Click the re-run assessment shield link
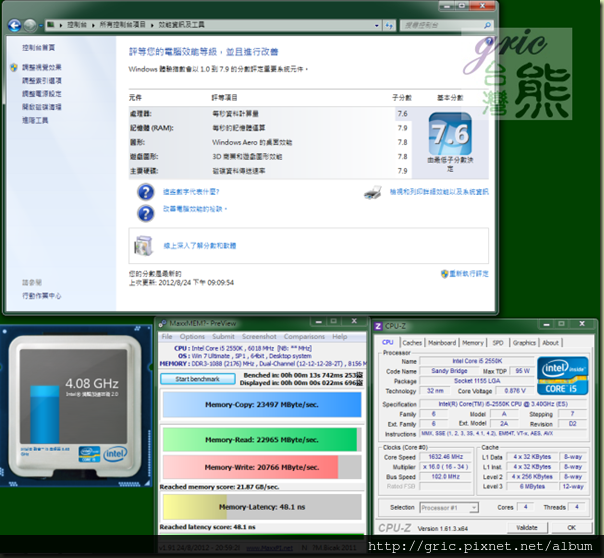Viewport: 604px width, 558px height. click(x=465, y=273)
